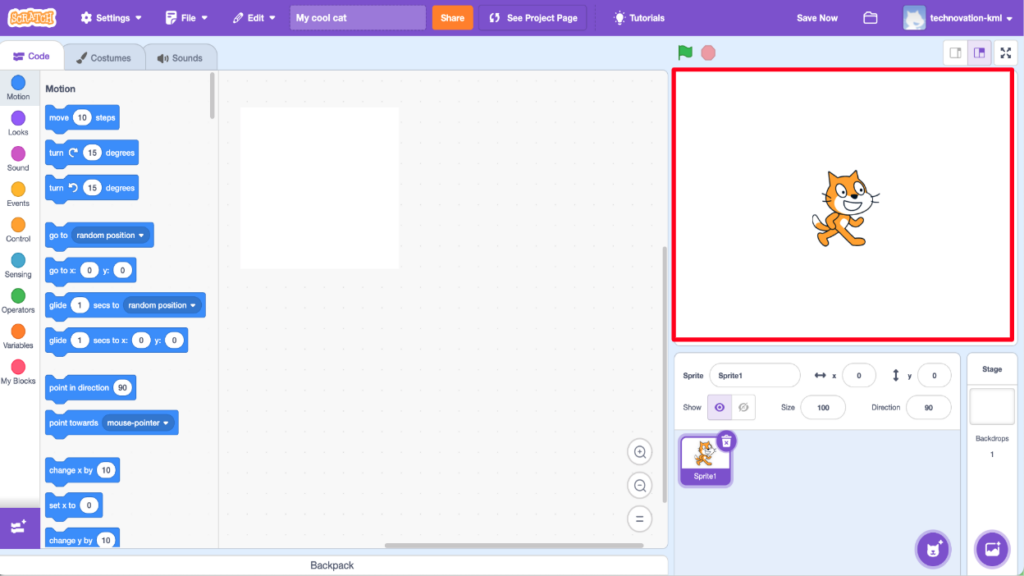Click the 'turn counterclockwise 15 degrees' block
Screen dimensions: 1024x576
[x=91, y=189]
